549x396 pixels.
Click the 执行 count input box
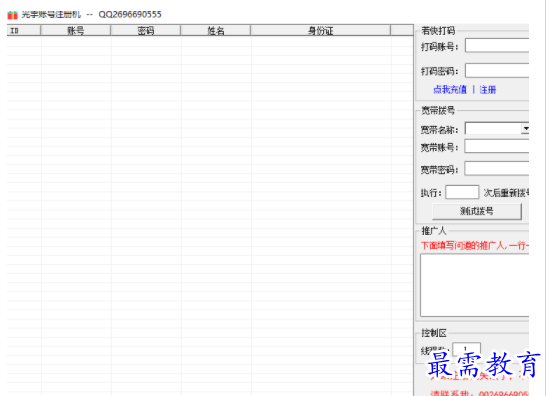[462, 192]
